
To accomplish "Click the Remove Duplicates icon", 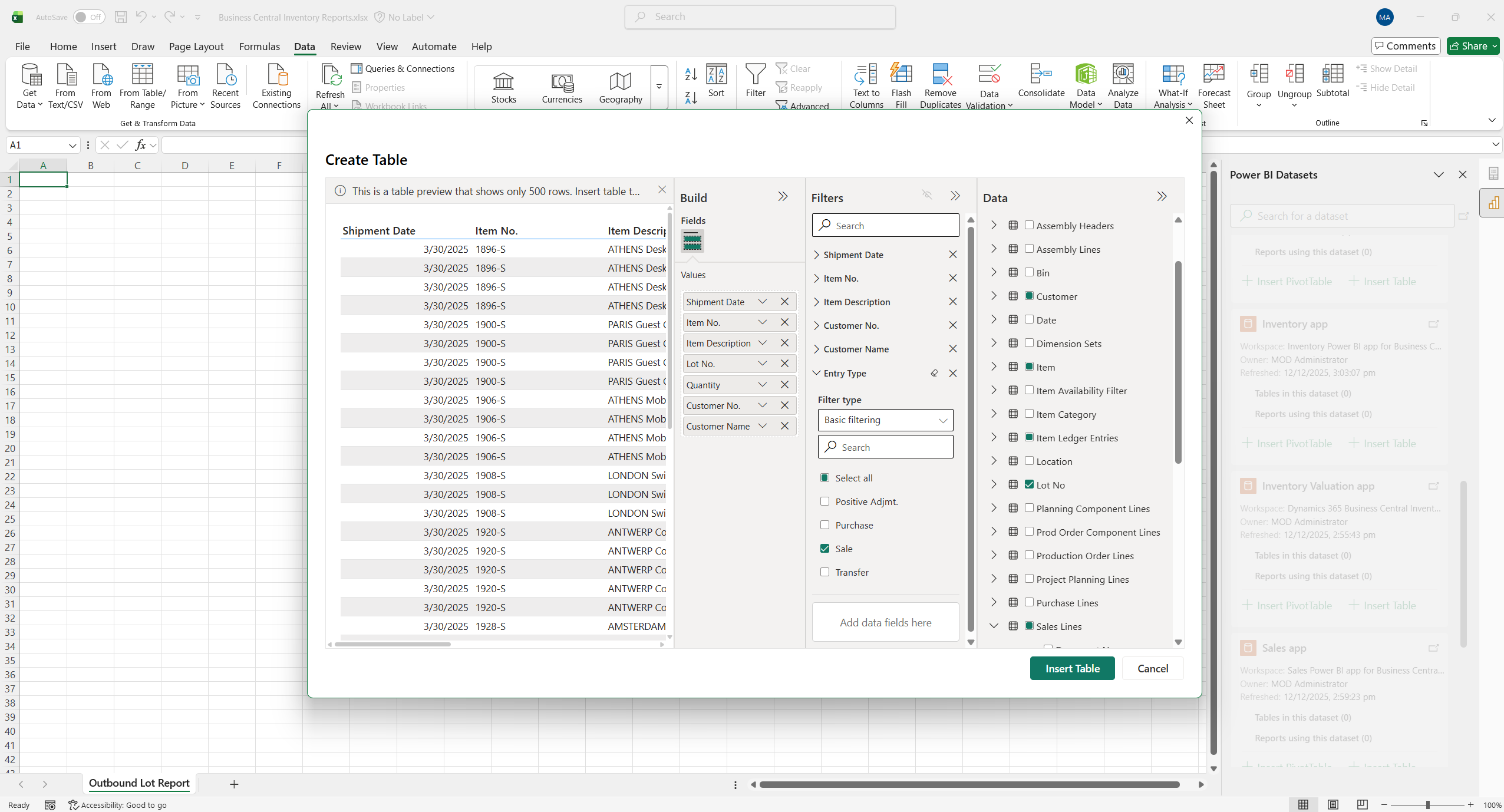I will coord(940,85).
